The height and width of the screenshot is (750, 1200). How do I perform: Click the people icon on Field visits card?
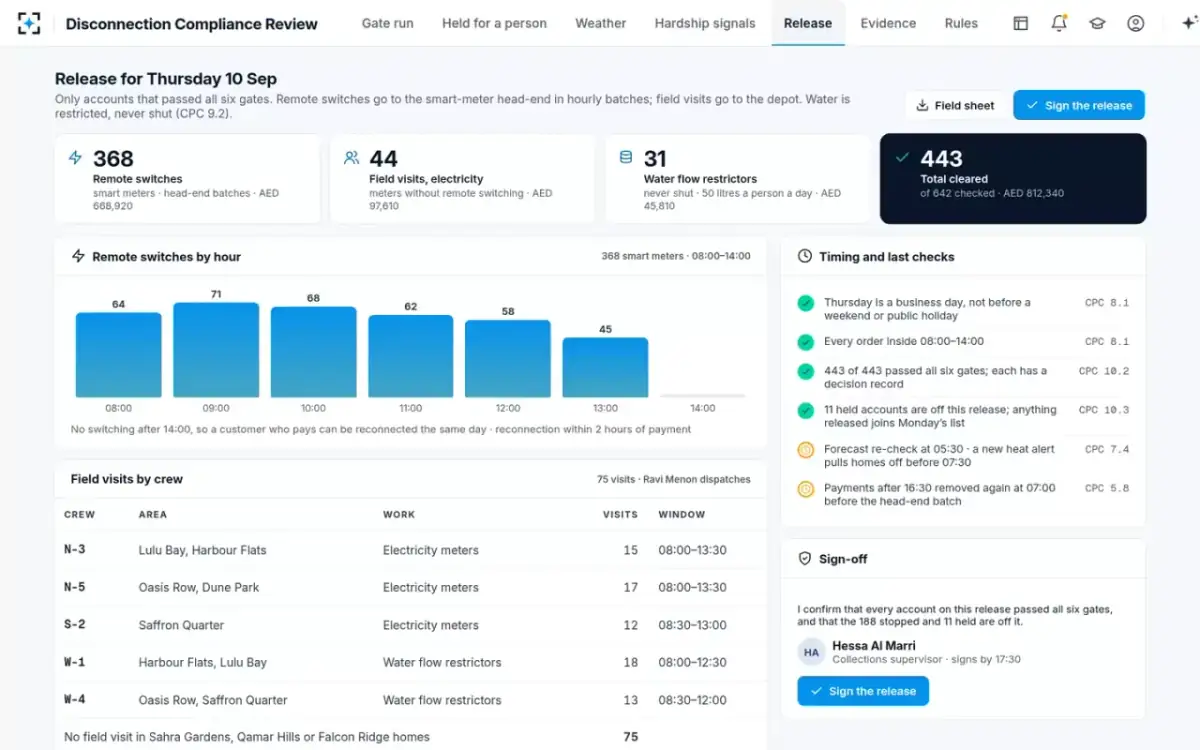pos(351,157)
